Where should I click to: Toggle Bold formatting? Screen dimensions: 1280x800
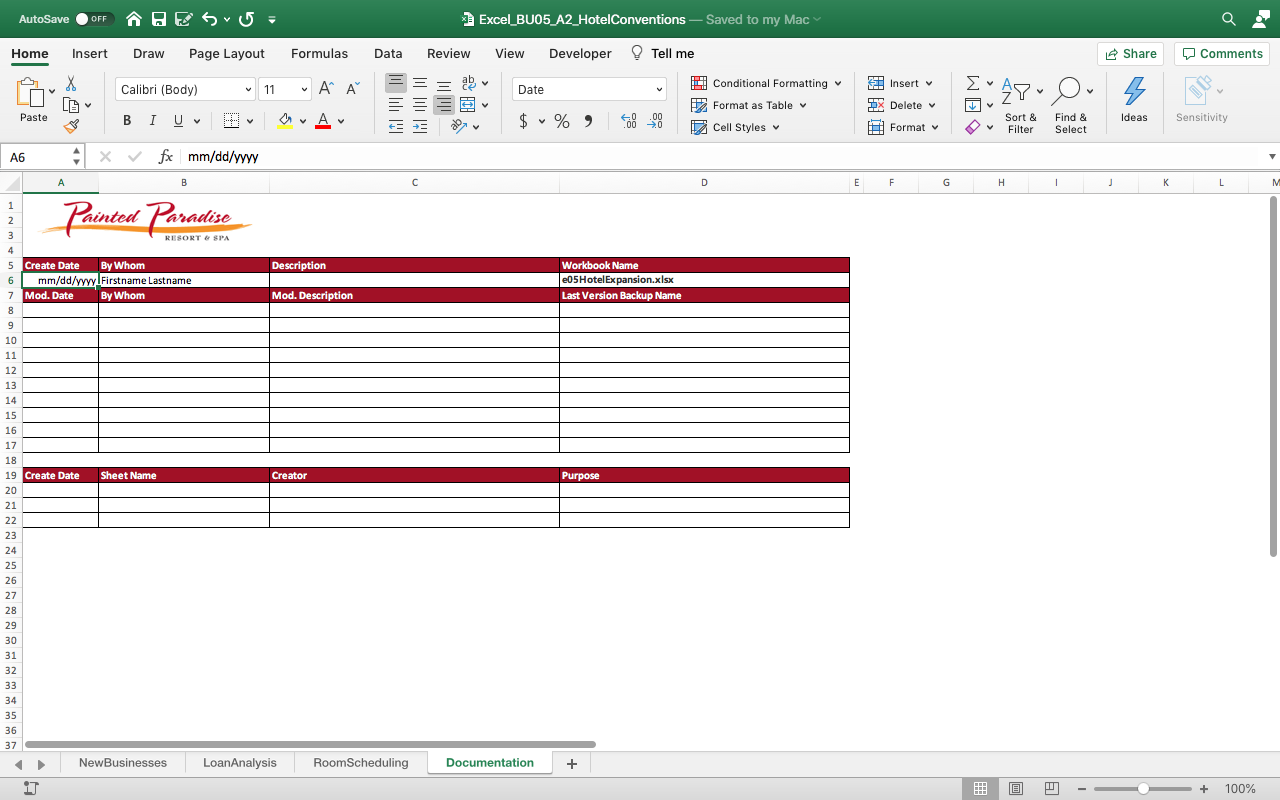point(127,121)
